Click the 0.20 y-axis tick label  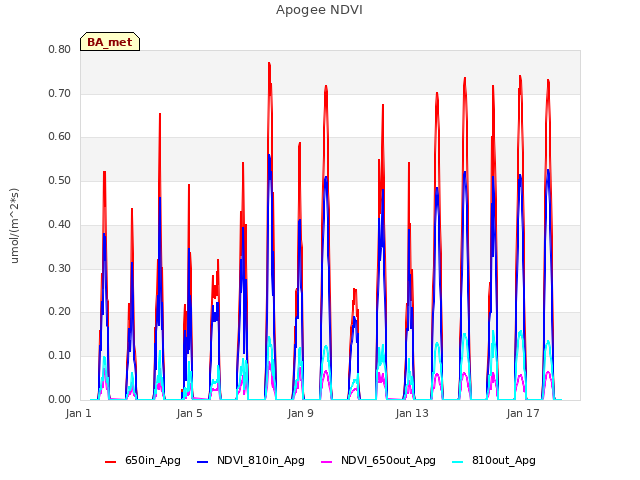coord(60,311)
